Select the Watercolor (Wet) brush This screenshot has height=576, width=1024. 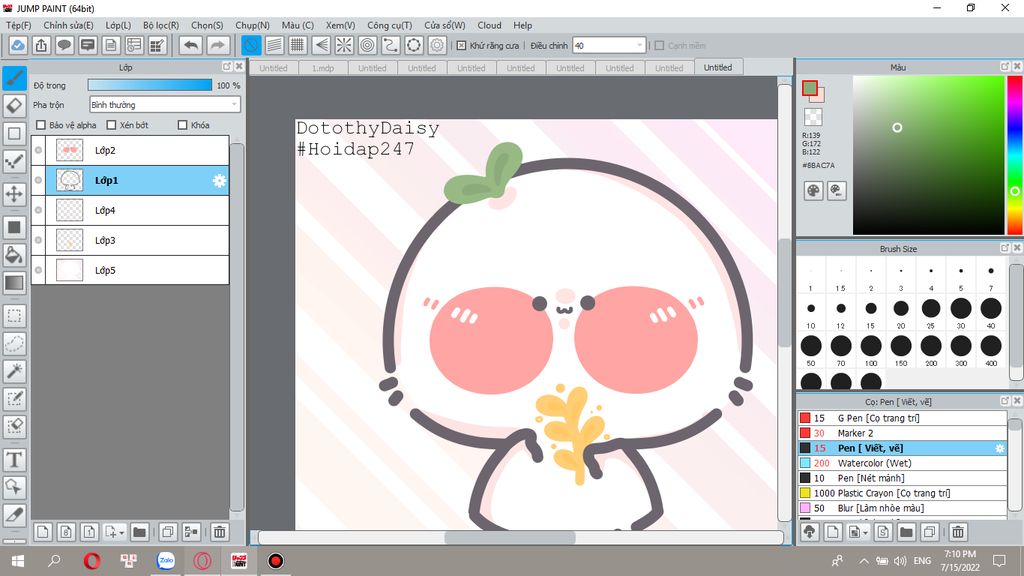pyautogui.click(x=902, y=463)
